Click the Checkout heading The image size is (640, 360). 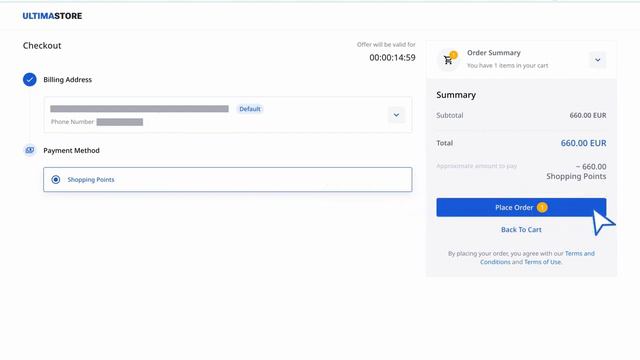click(x=42, y=46)
